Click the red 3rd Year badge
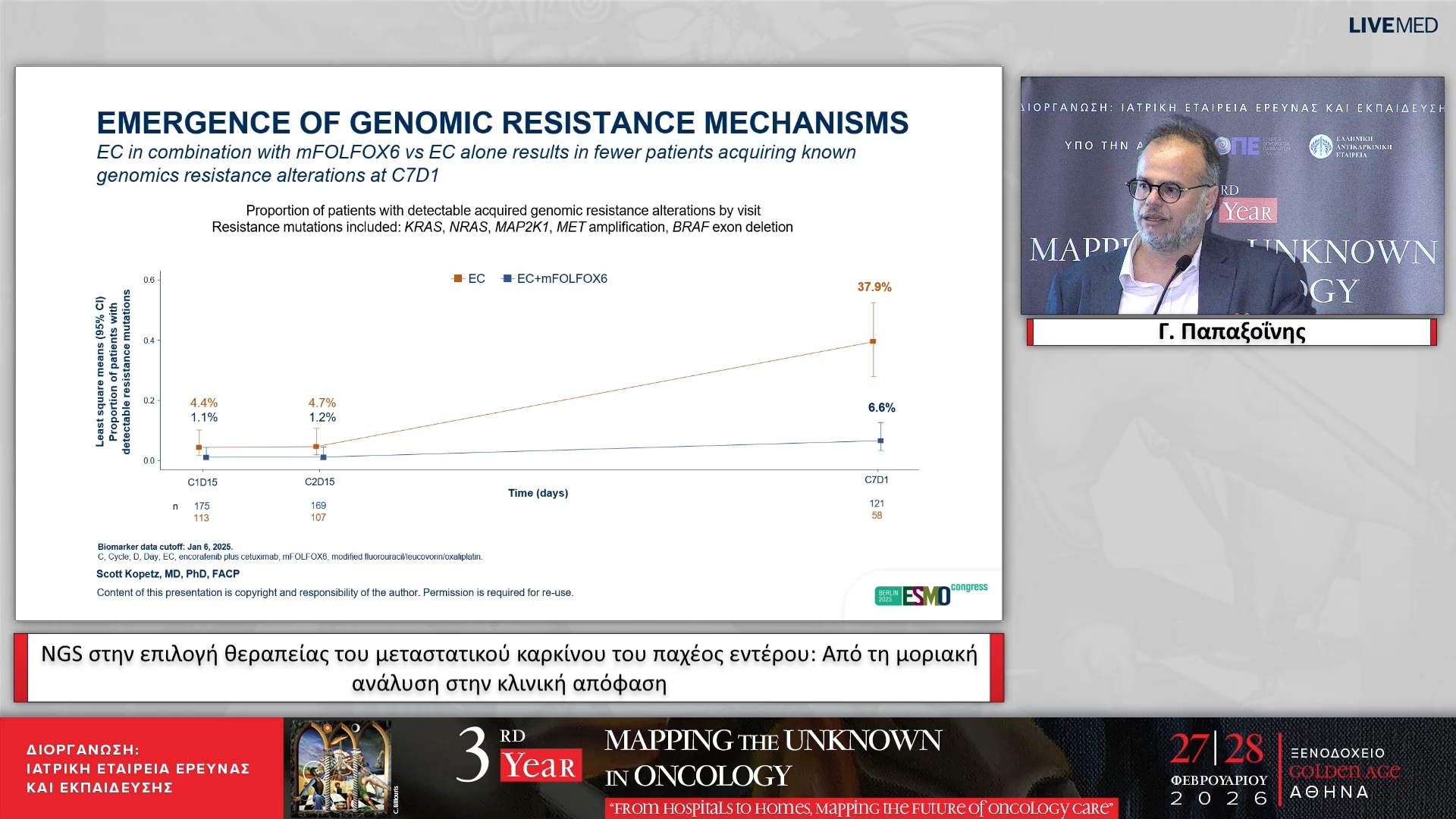 (540, 766)
